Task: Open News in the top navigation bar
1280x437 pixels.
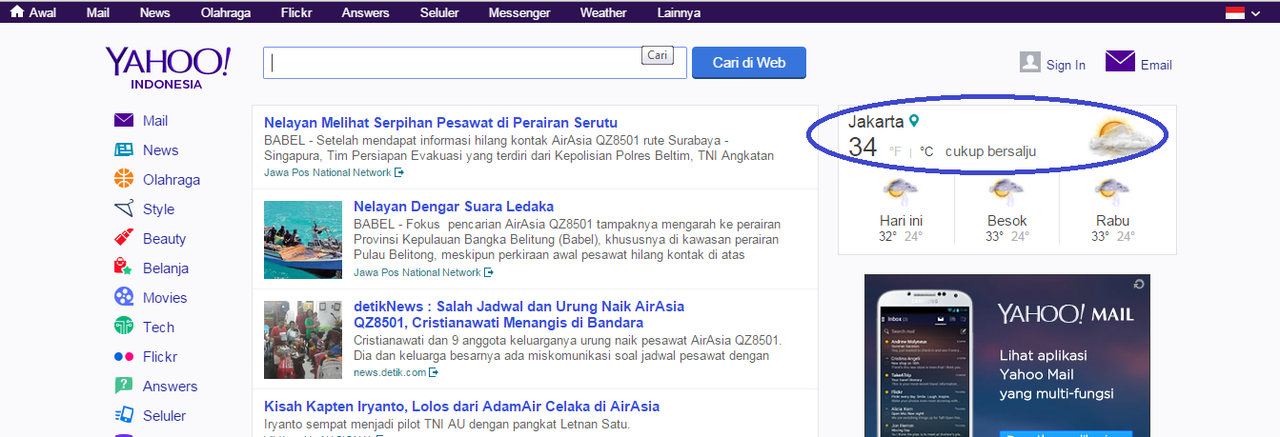Action: click(x=155, y=13)
